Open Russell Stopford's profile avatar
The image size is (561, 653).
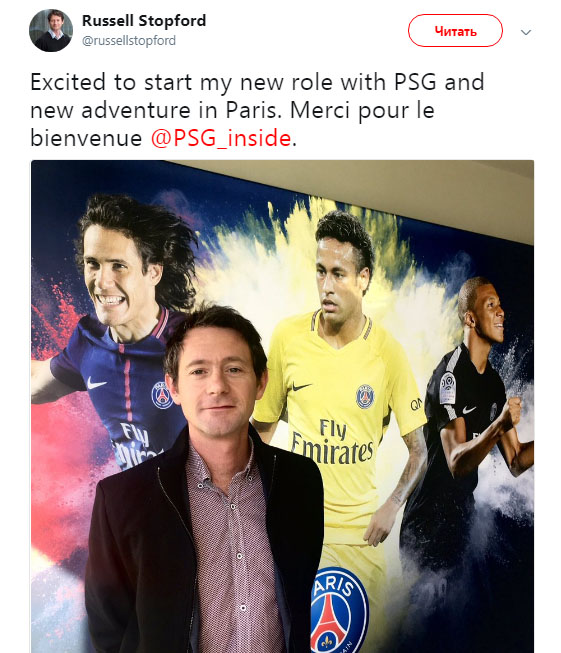point(51,30)
